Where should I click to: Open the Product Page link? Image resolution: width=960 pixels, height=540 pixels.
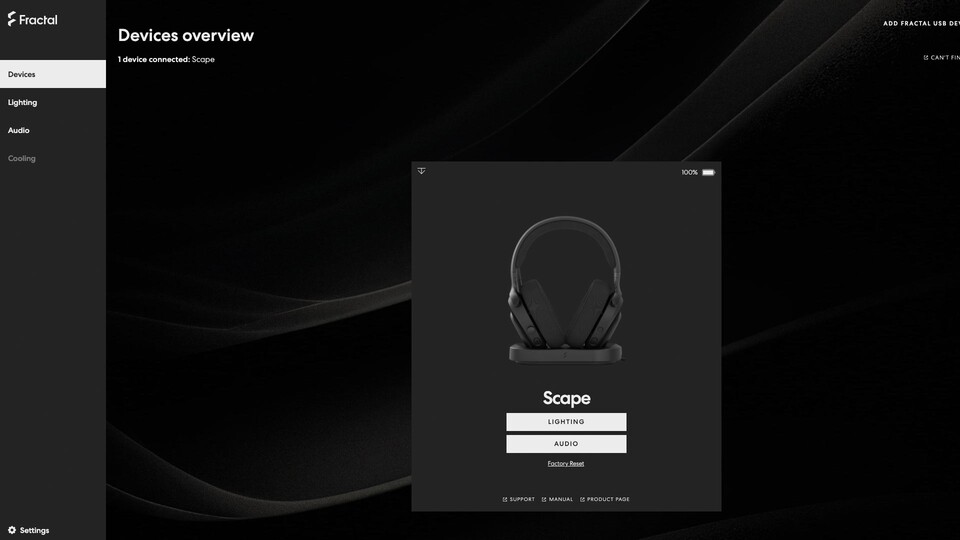[x=605, y=500]
